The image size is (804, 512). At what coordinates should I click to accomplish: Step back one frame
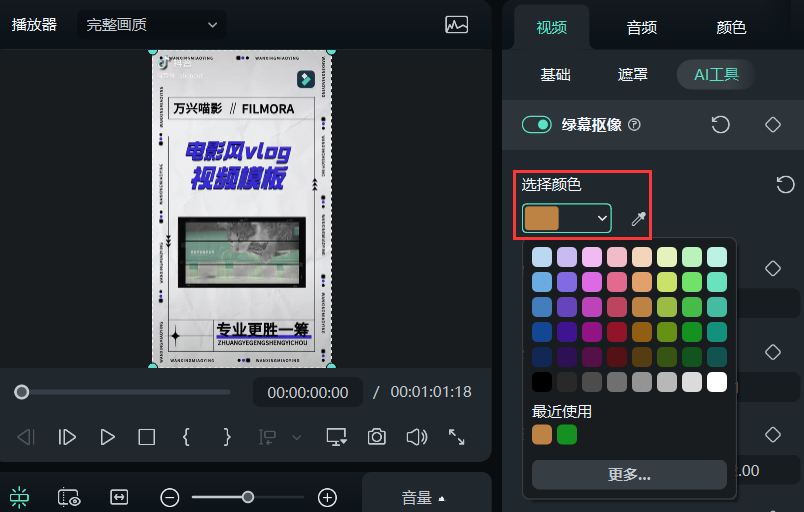click(x=26, y=437)
